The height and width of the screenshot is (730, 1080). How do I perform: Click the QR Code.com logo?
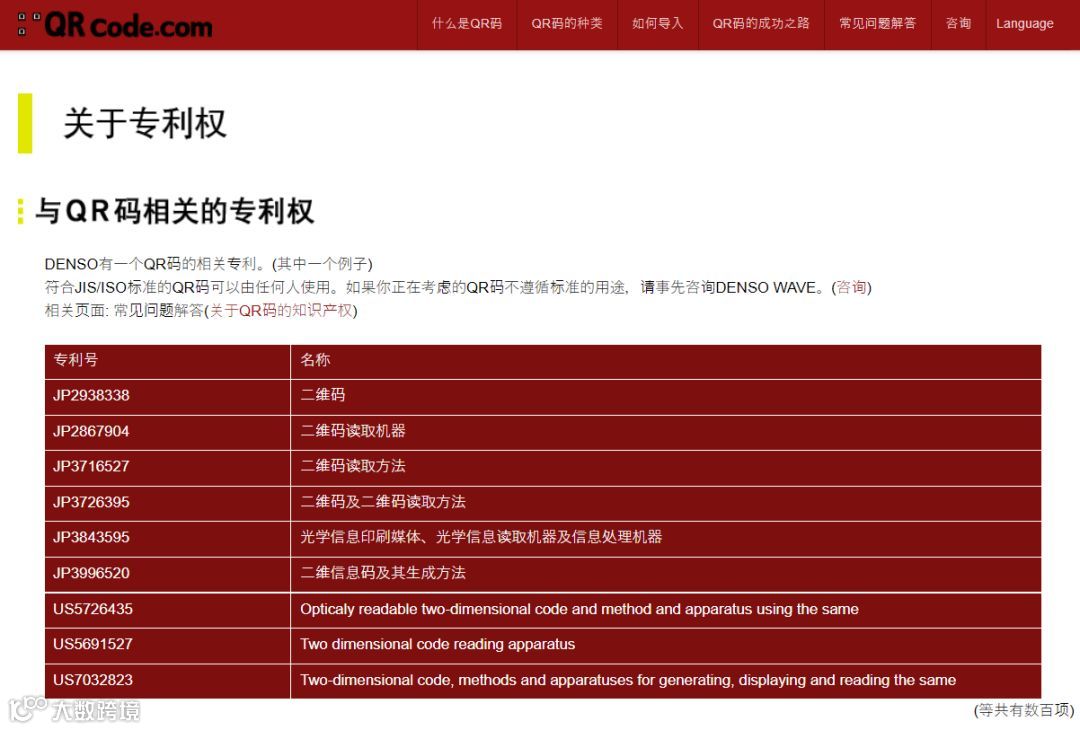click(x=115, y=25)
